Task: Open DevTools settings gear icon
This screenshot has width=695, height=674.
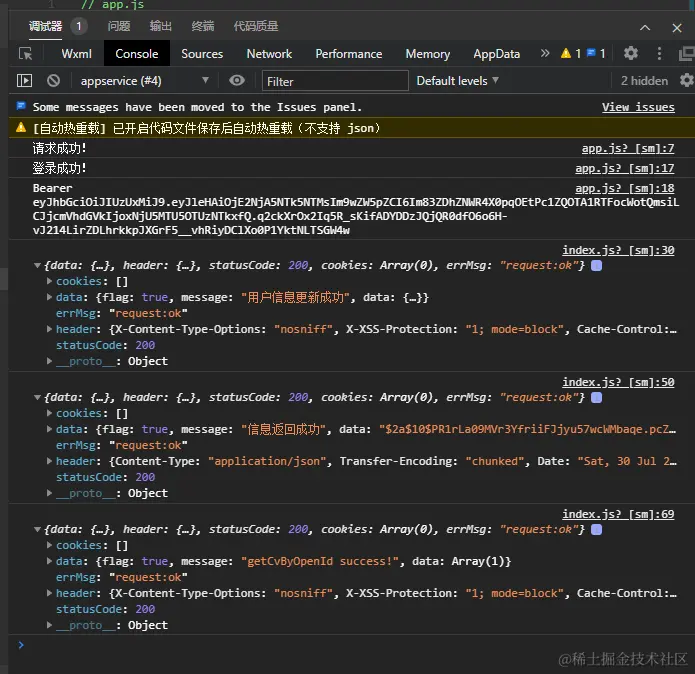Action: pyautogui.click(x=631, y=54)
